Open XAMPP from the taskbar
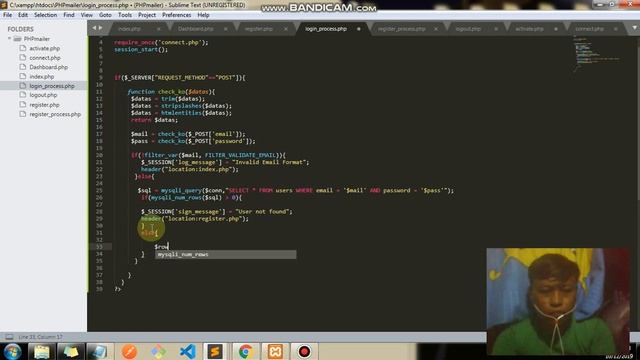640x360 pixels. [275, 351]
